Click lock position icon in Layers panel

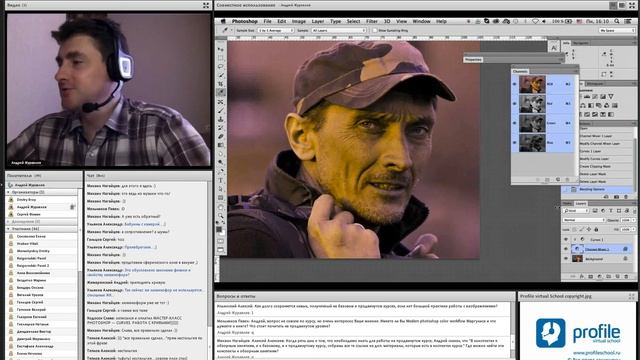tap(589, 230)
